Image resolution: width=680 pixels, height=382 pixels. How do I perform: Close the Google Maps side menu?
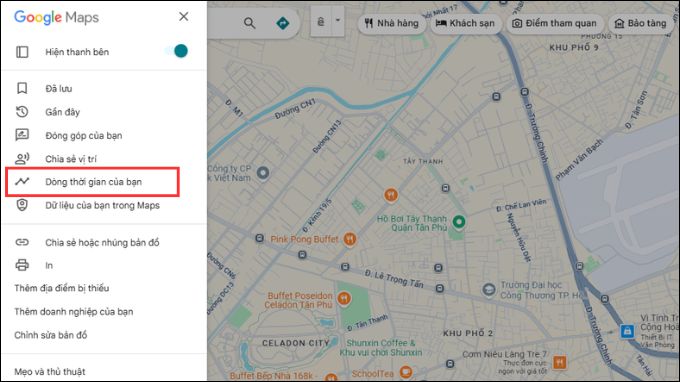click(x=184, y=16)
